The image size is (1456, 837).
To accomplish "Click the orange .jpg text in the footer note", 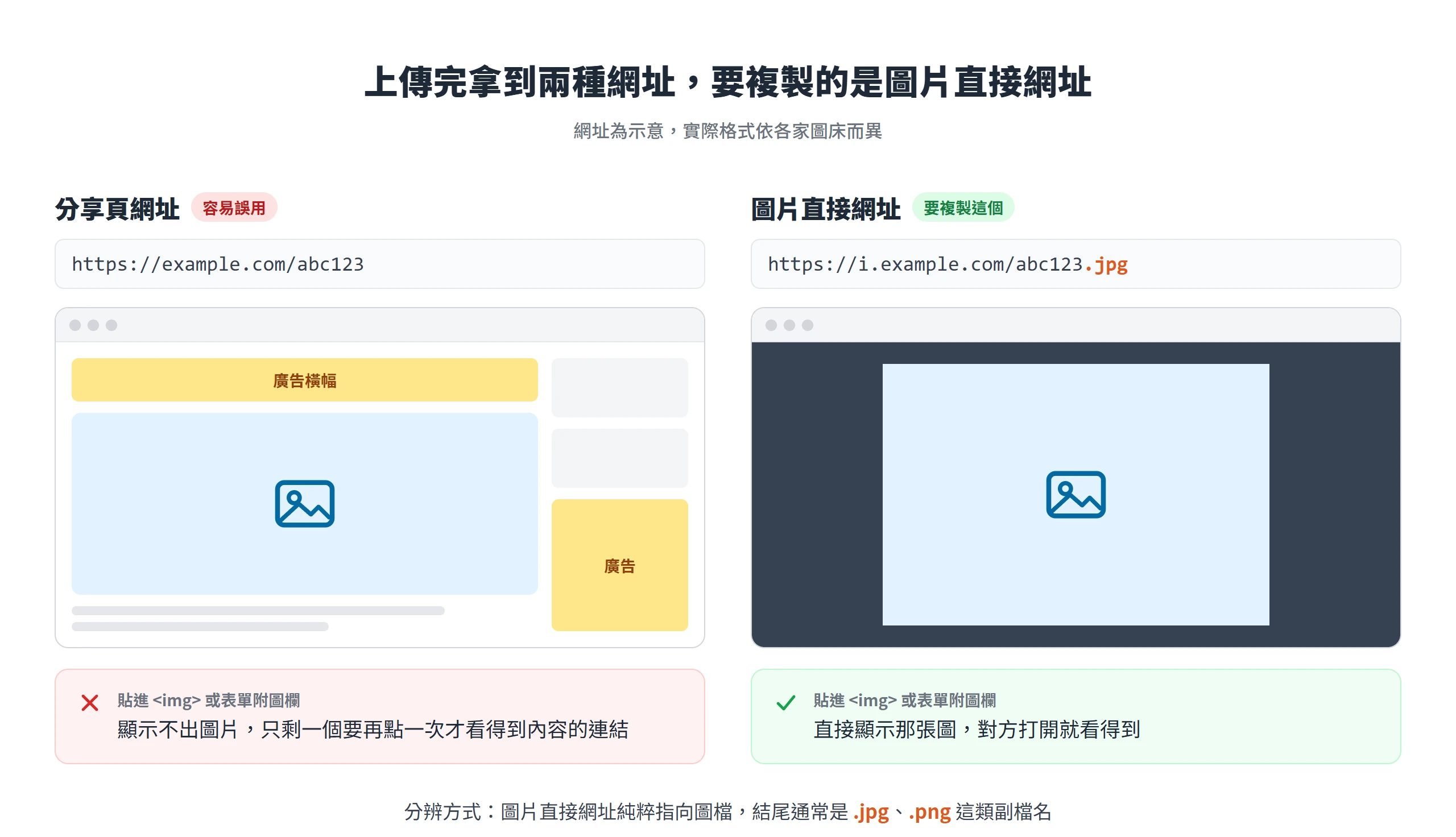I will [x=871, y=812].
